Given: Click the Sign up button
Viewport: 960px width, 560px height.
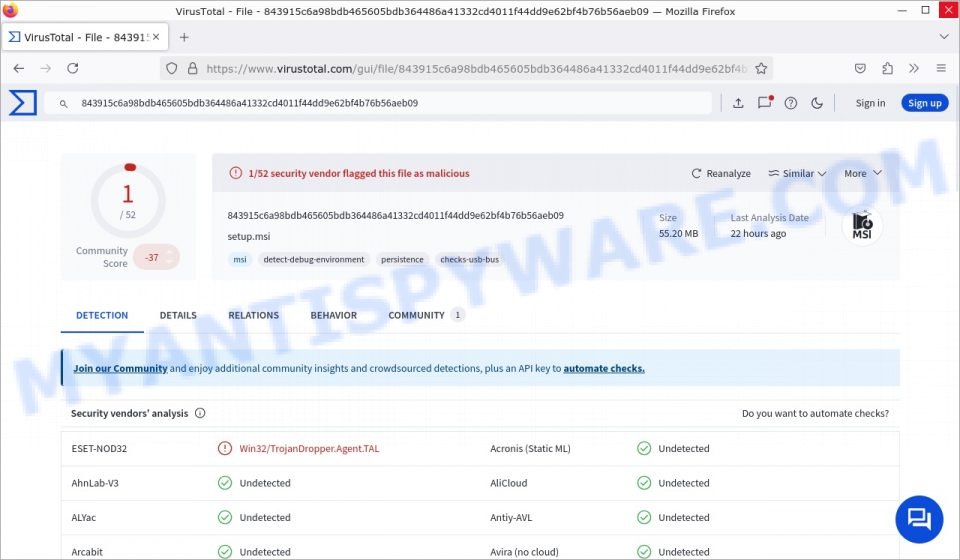Looking at the screenshot, I should point(924,103).
